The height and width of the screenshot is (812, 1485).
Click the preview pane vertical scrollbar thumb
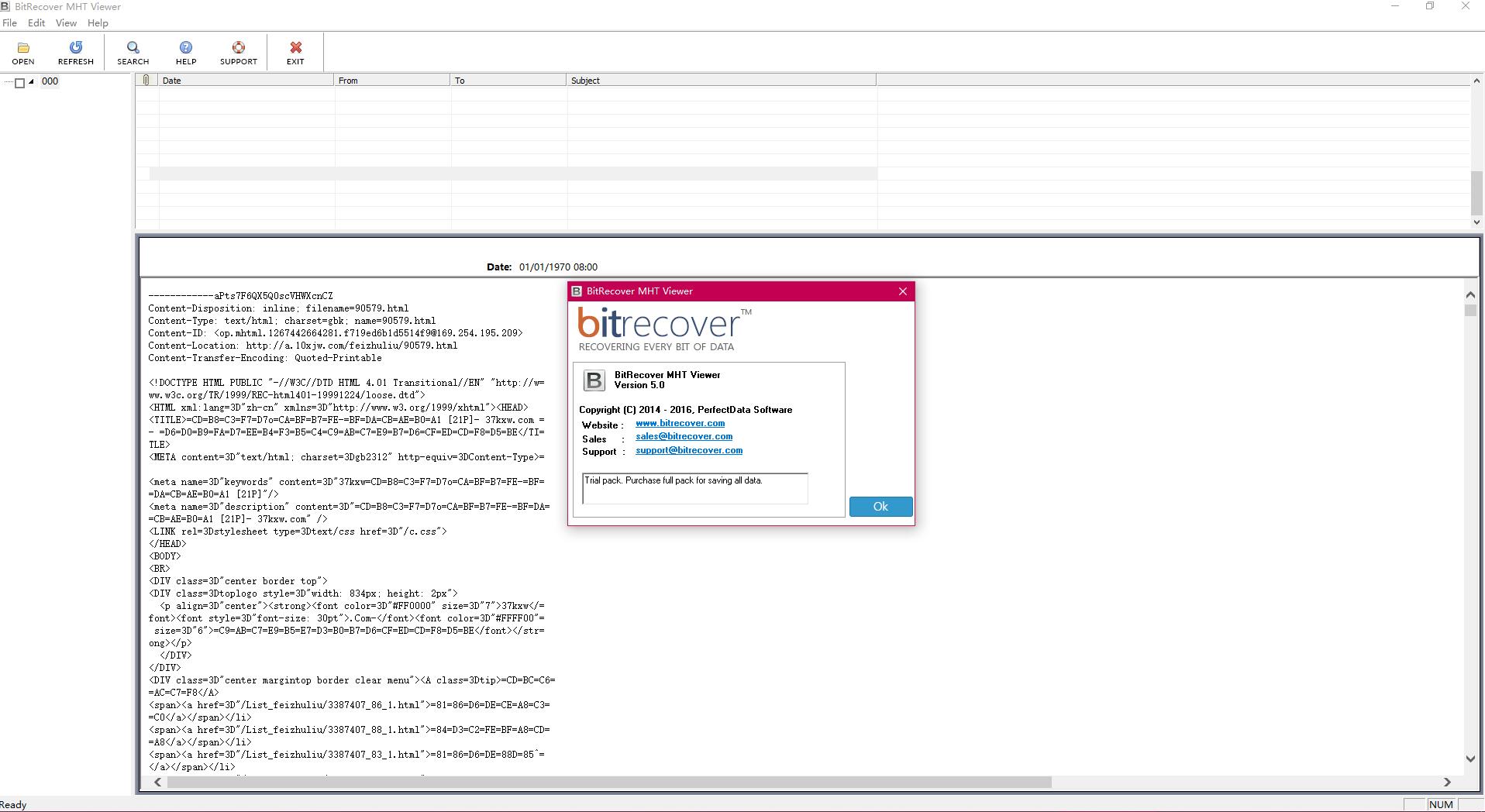pos(1470,311)
